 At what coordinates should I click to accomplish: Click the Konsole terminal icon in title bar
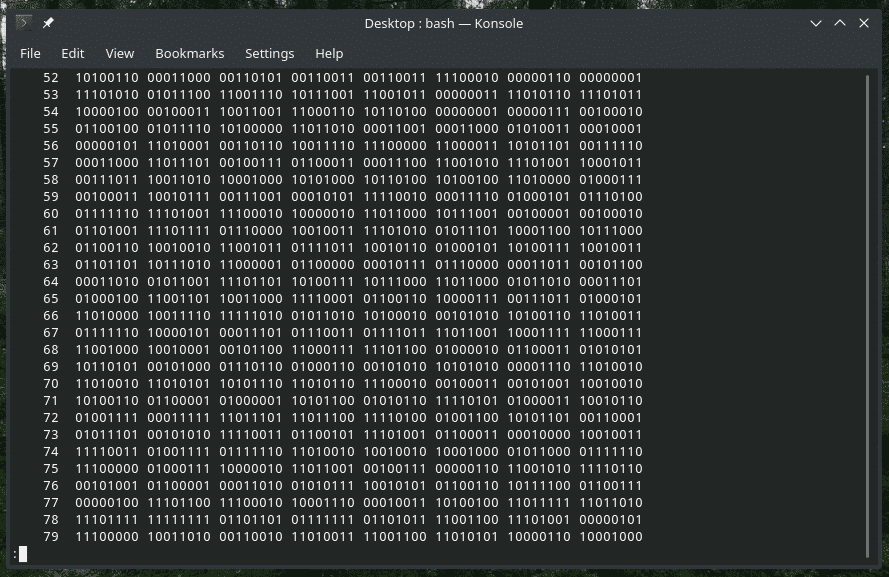(24, 23)
